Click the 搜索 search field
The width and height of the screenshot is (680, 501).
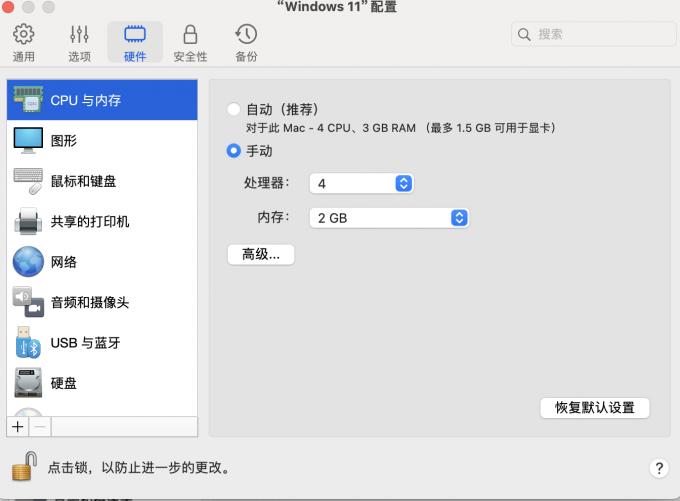click(590, 34)
